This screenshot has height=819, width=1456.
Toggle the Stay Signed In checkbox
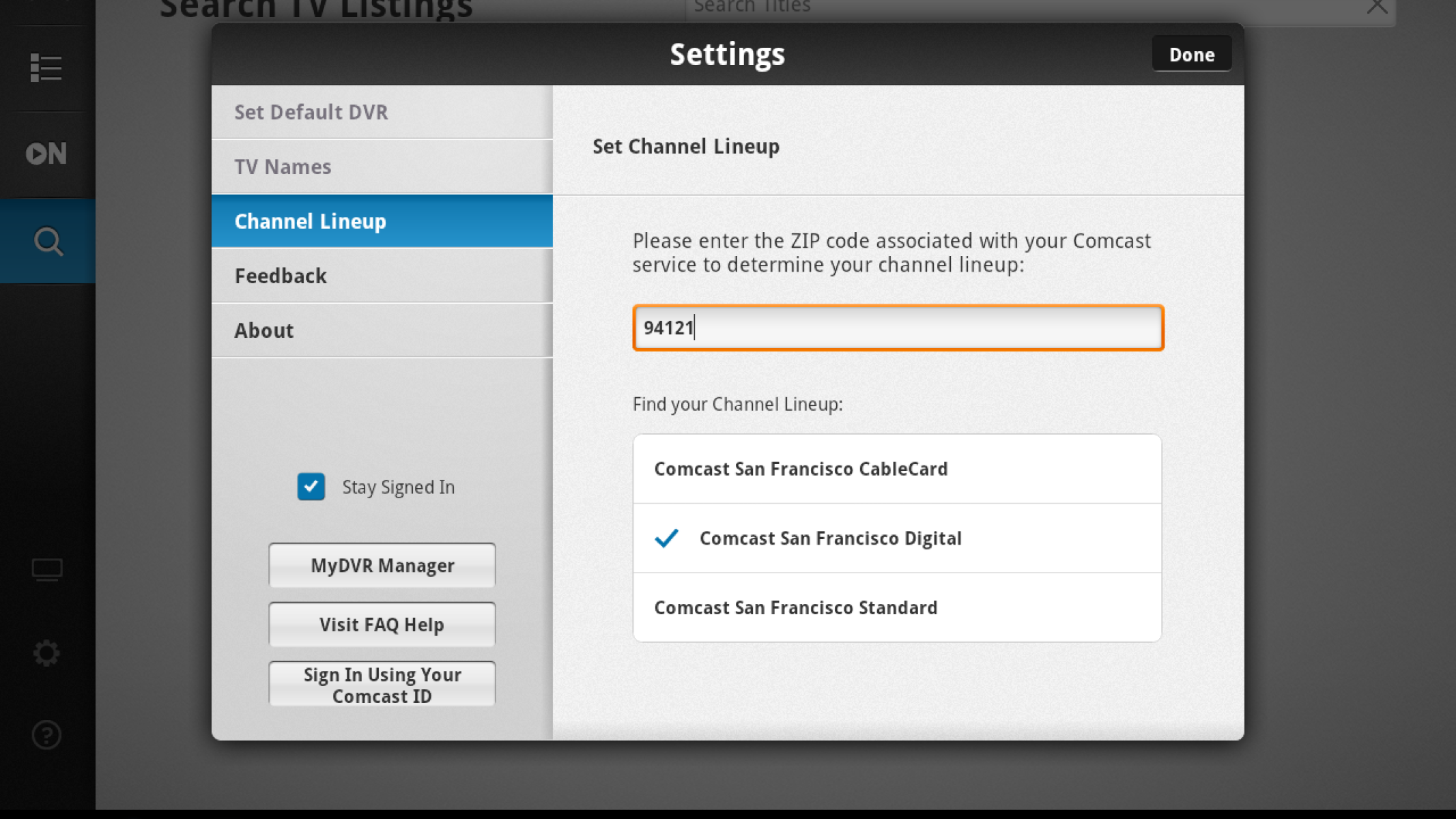point(311,487)
